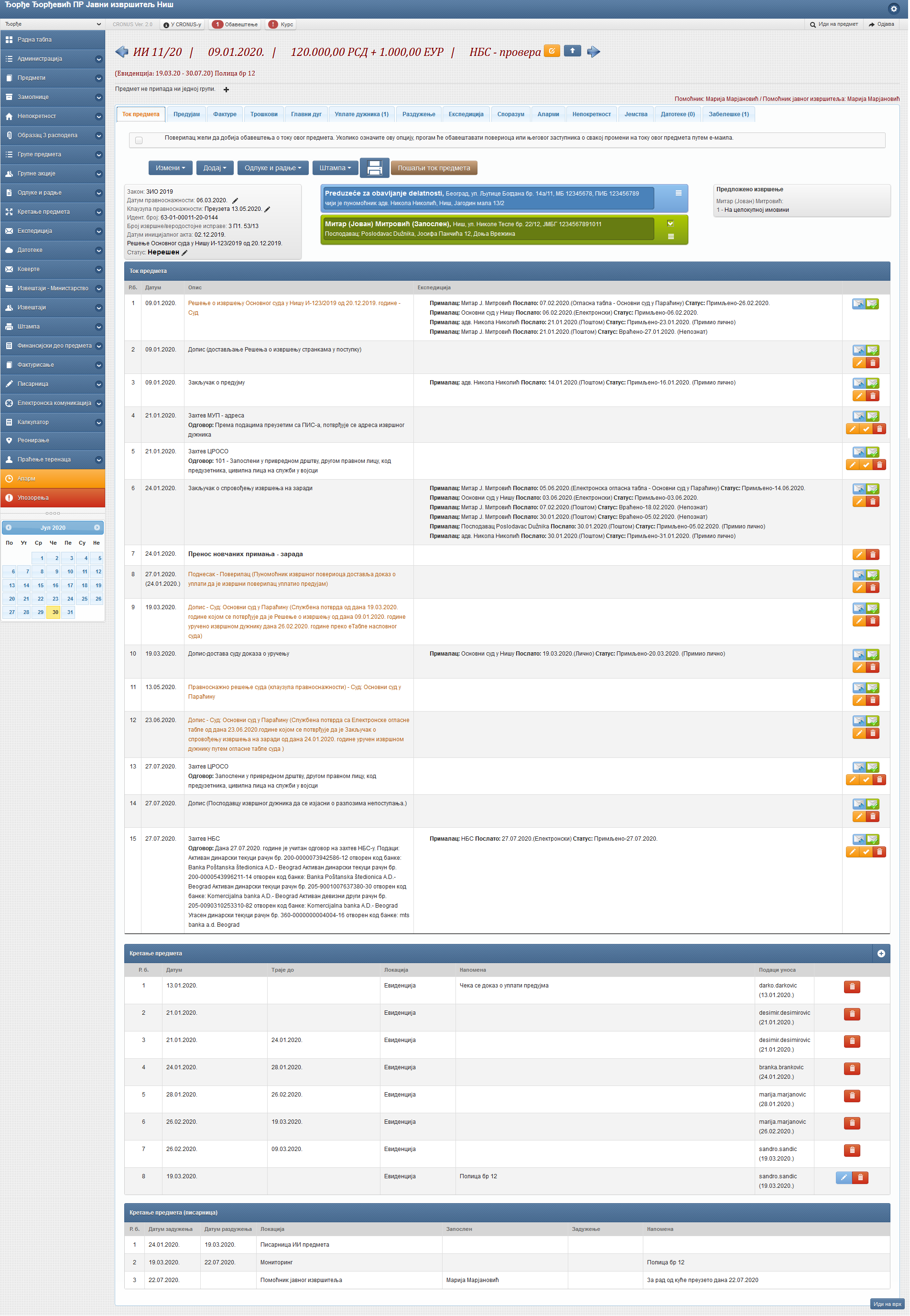Open the user selector showing Ђорђе
Screen dimensions: 910x1316
[53, 24]
